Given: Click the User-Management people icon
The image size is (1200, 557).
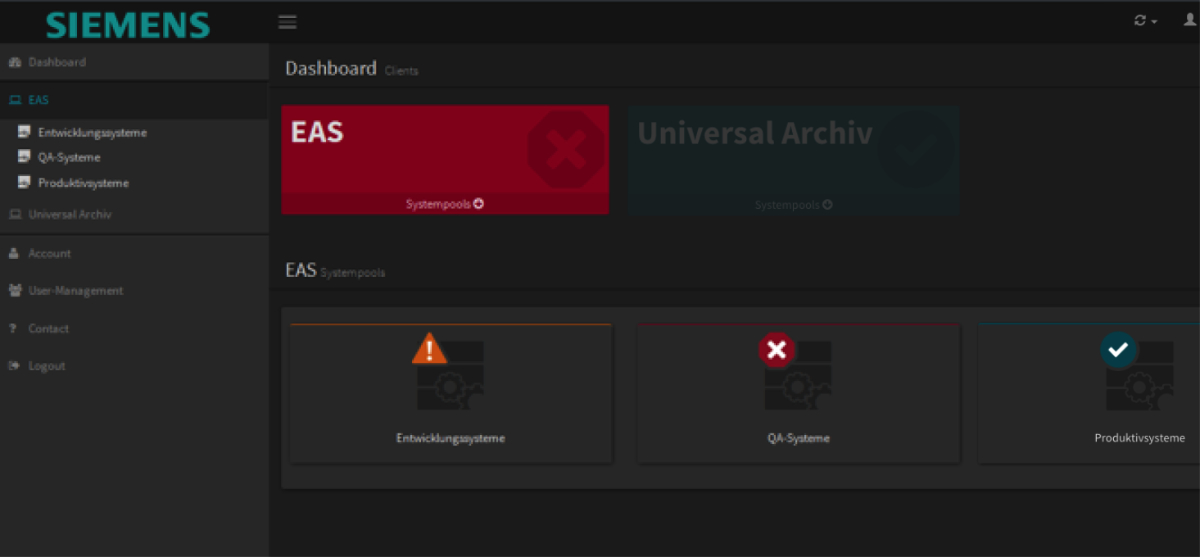Looking at the screenshot, I should coord(15,291).
